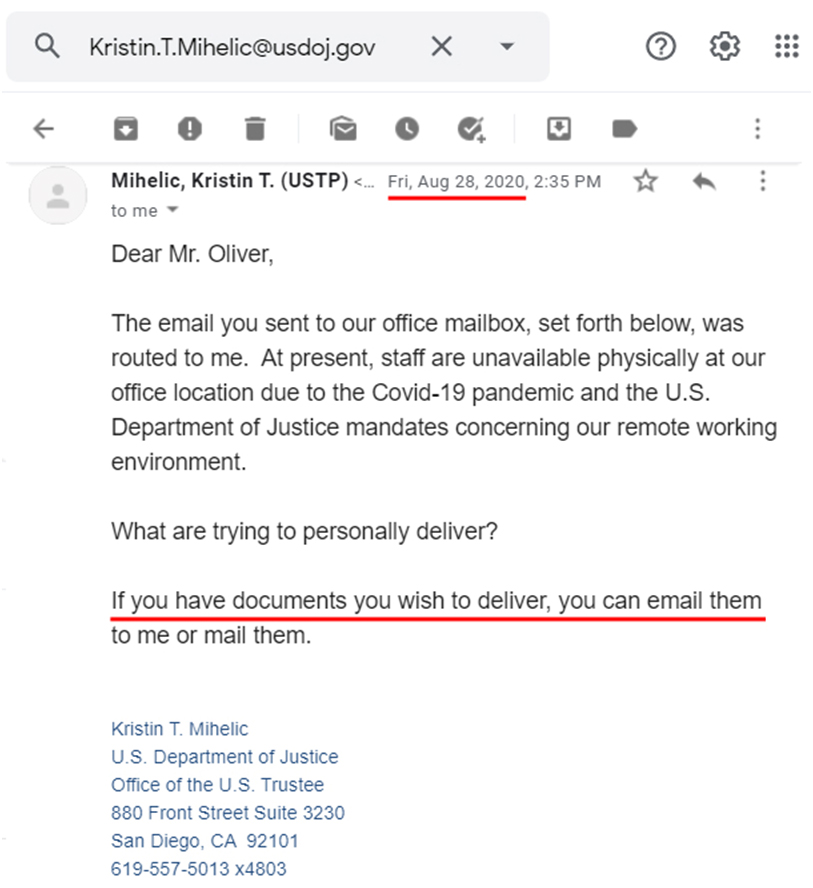Image resolution: width=813 pixels, height=888 pixels.
Task: Archive this email
Action: tap(126, 129)
